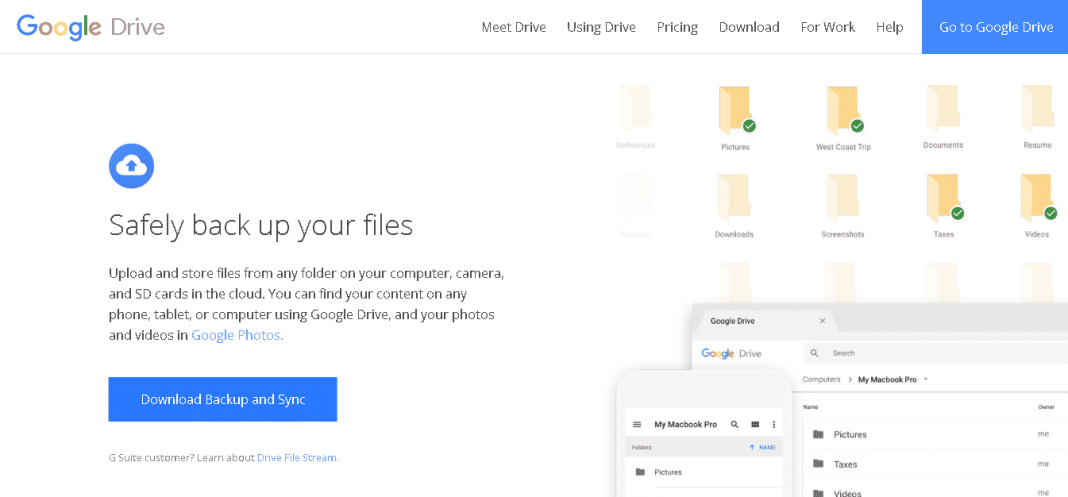Image resolution: width=1068 pixels, height=497 pixels.
Task: Open the Download navigation item
Action: (749, 27)
